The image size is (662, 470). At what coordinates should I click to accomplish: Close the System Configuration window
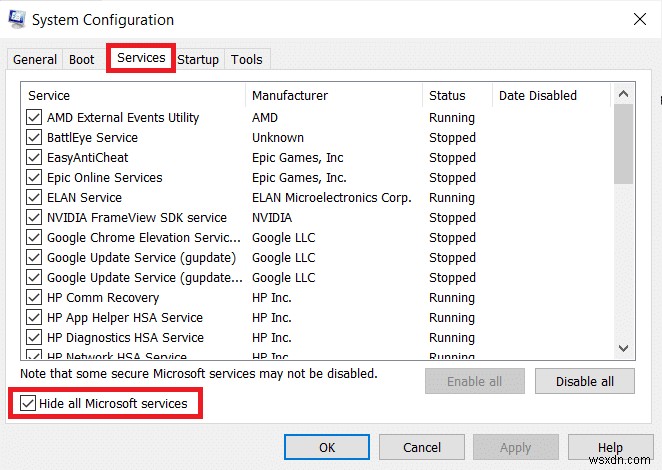(639, 19)
